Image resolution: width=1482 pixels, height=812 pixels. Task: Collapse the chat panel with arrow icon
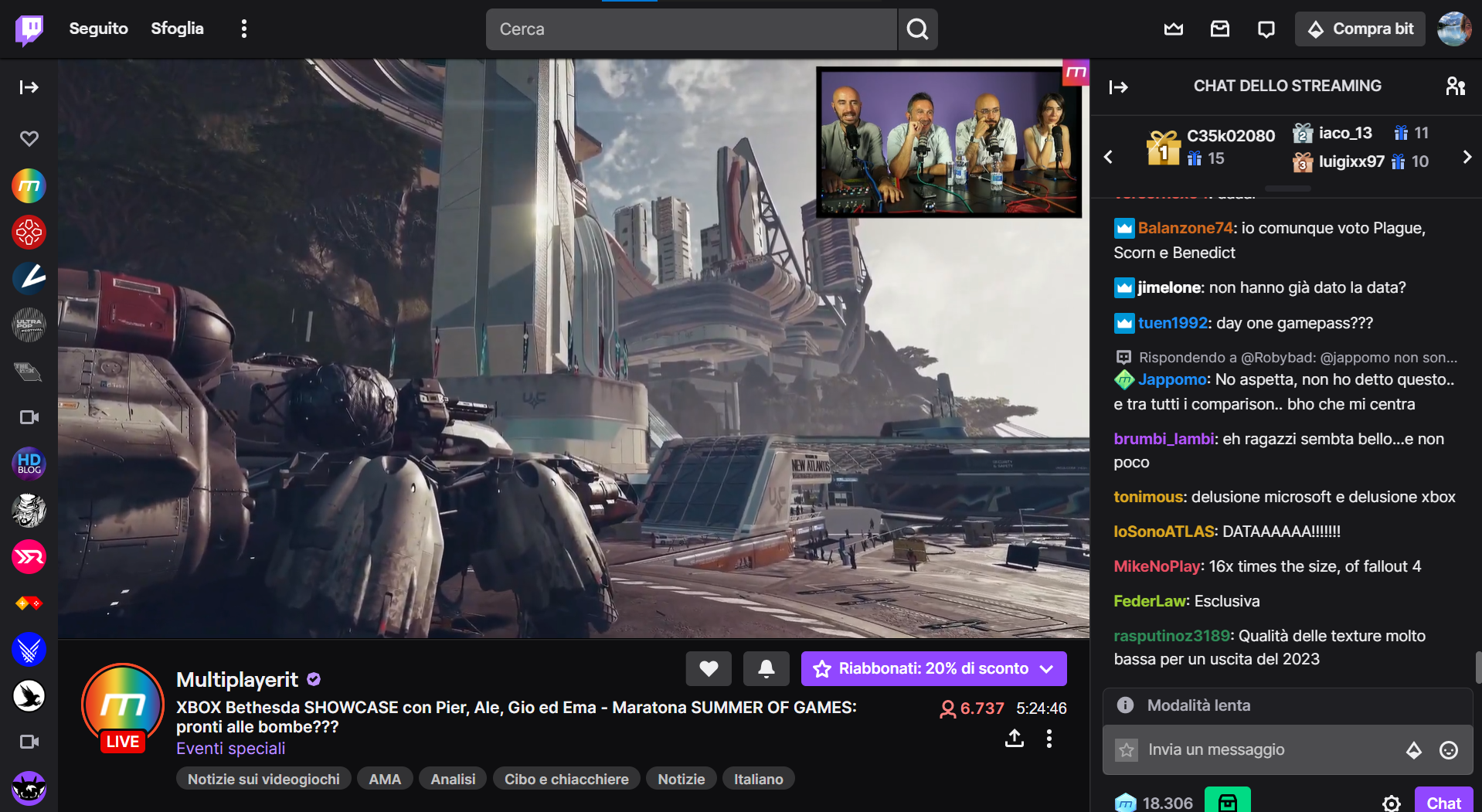1119,87
